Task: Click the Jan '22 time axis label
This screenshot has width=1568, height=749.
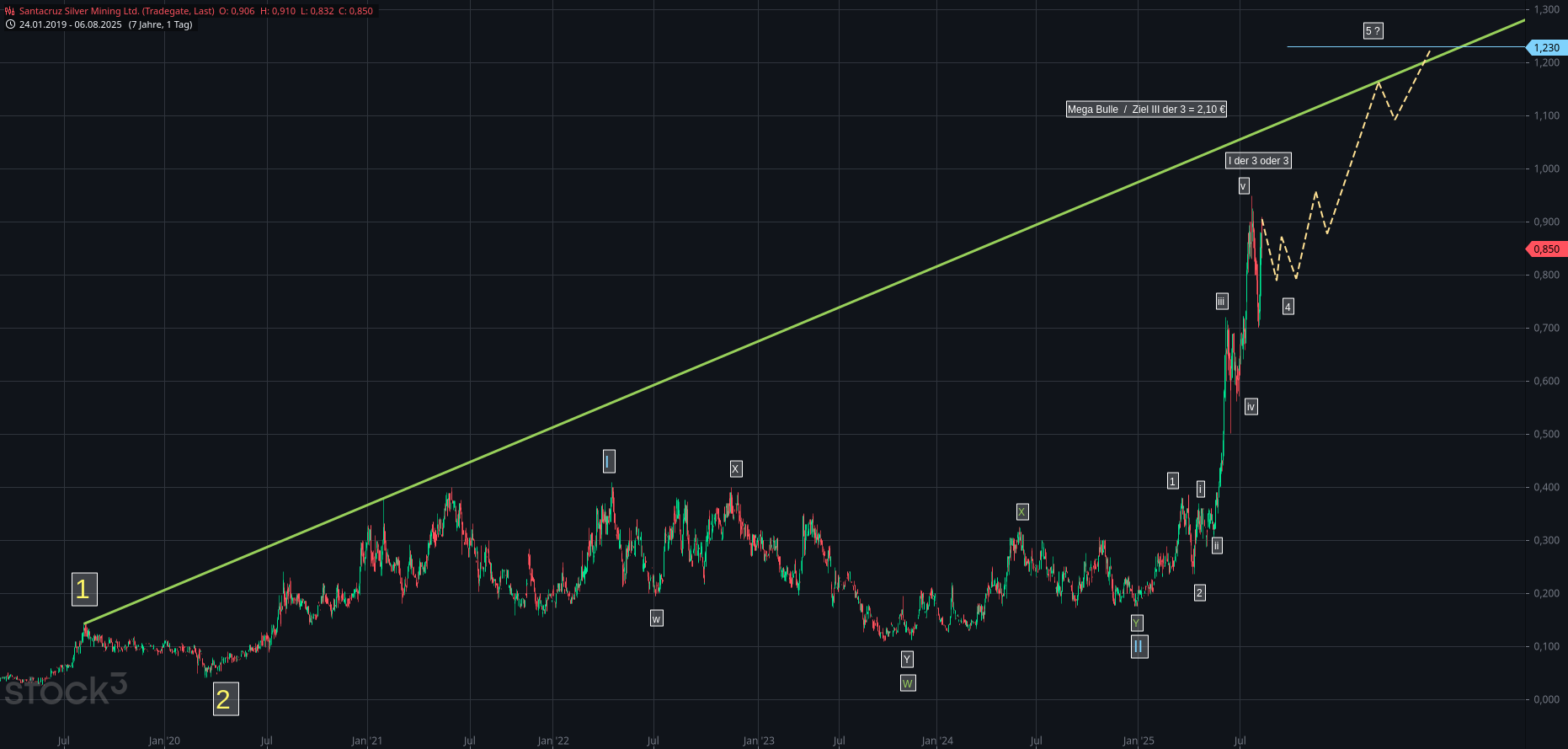Action: coord(553,741)
